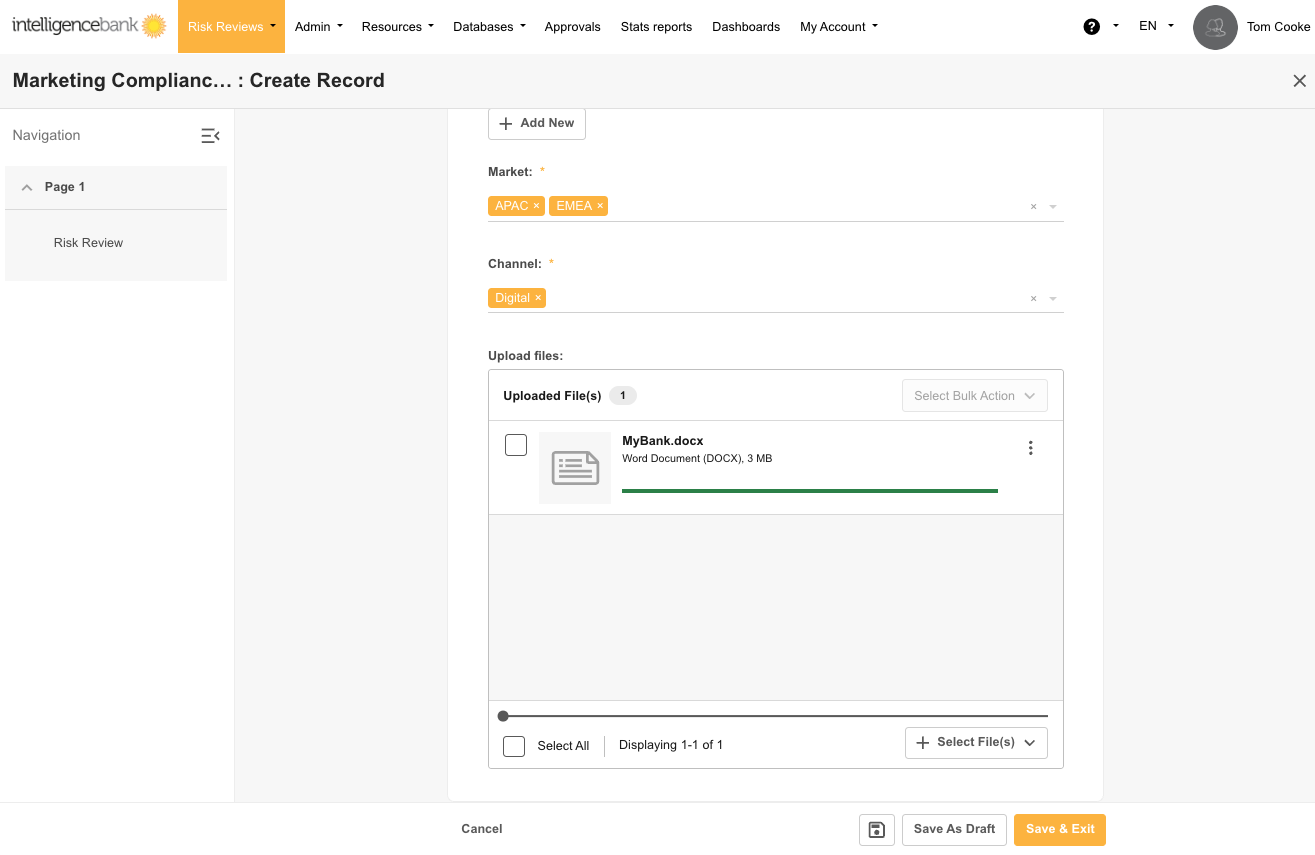Collapse the Navigation panel icon

pyautogui.click(x=210, y=136)
